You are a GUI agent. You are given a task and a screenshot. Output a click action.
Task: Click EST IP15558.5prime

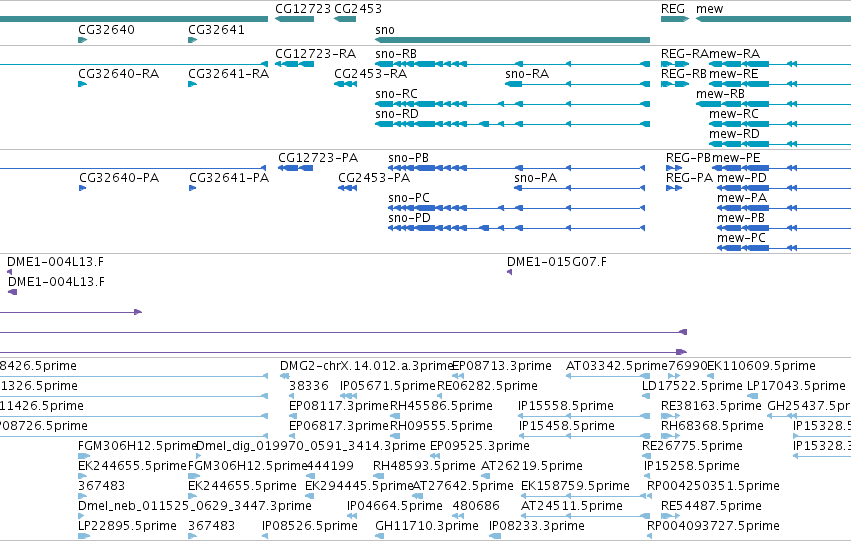pyautogui.click(x=566, y=406)
